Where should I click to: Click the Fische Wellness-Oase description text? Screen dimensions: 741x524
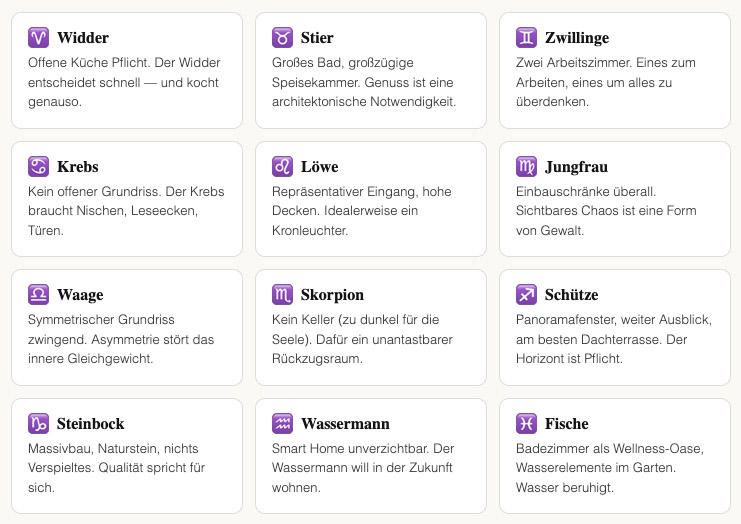(609, 467)
